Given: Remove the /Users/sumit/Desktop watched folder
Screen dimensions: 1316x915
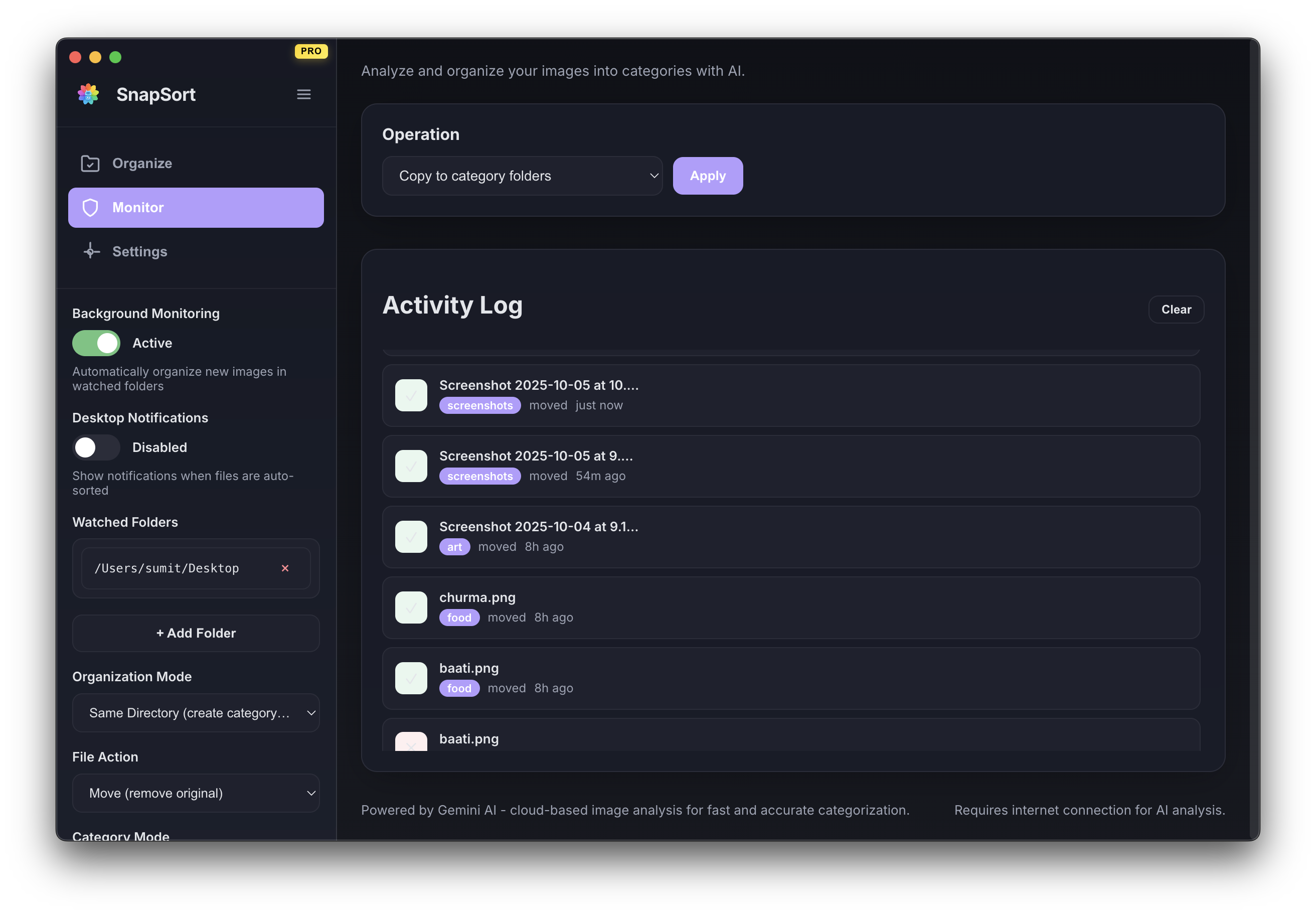Looking at the screenshot, I should (285, 568).
